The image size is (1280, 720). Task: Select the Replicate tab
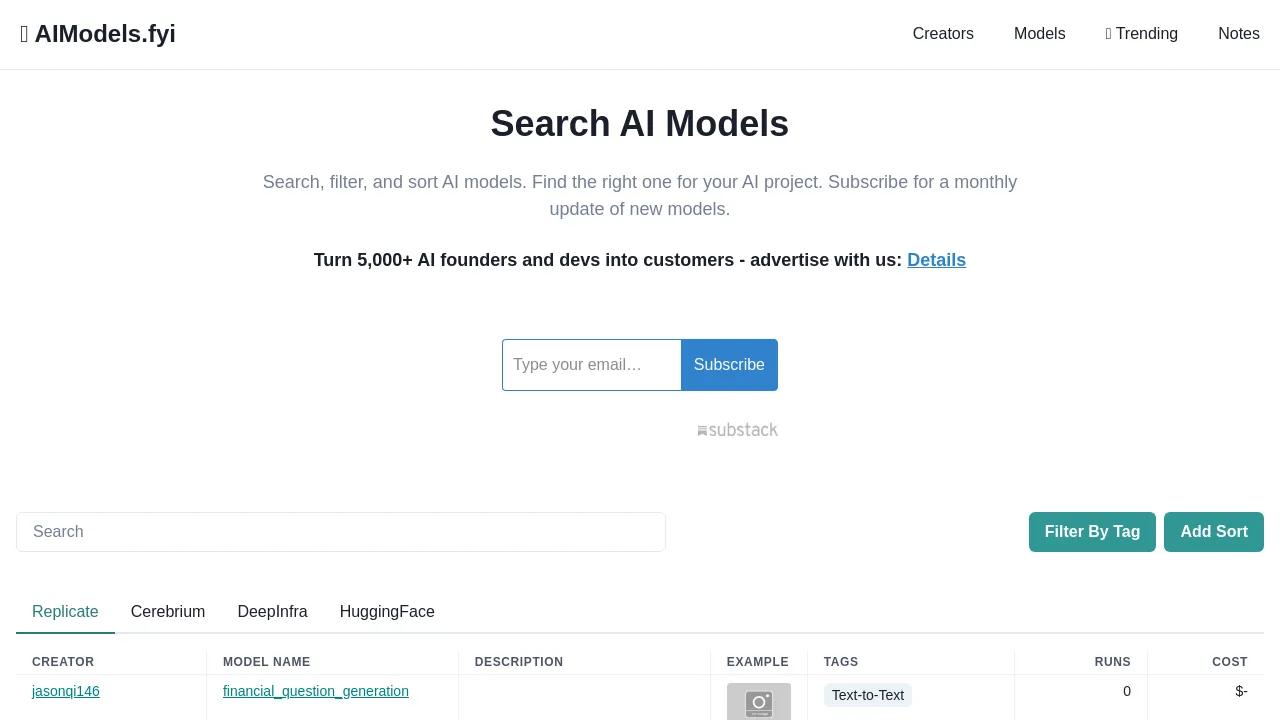tap(65, 612)
